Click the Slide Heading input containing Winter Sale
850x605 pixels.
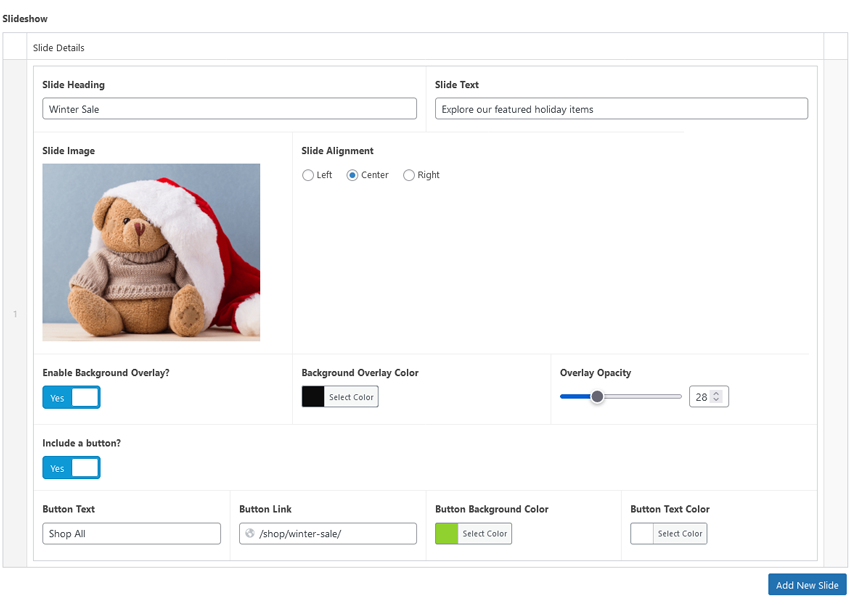coord(228,108)
